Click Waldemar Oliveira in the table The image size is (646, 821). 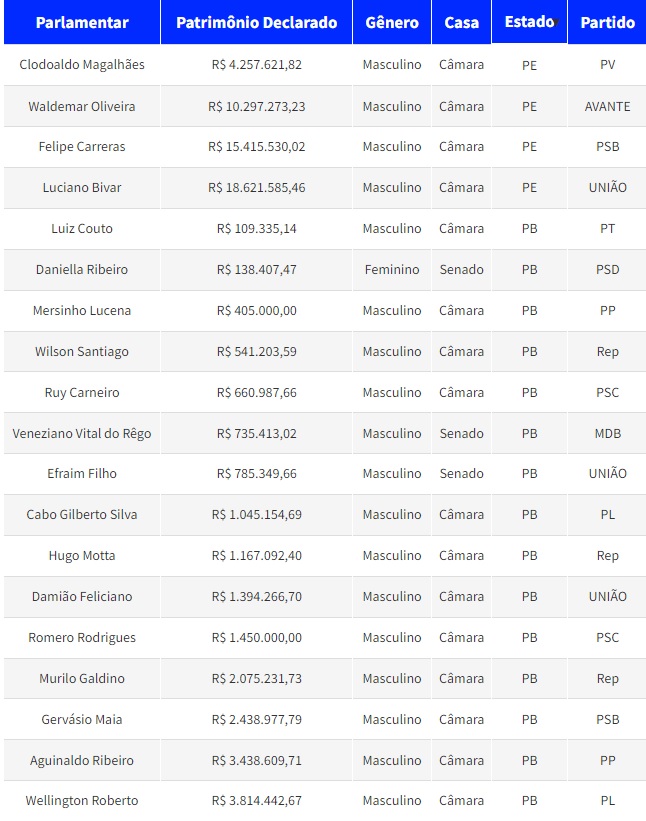(x=82, y=106)
